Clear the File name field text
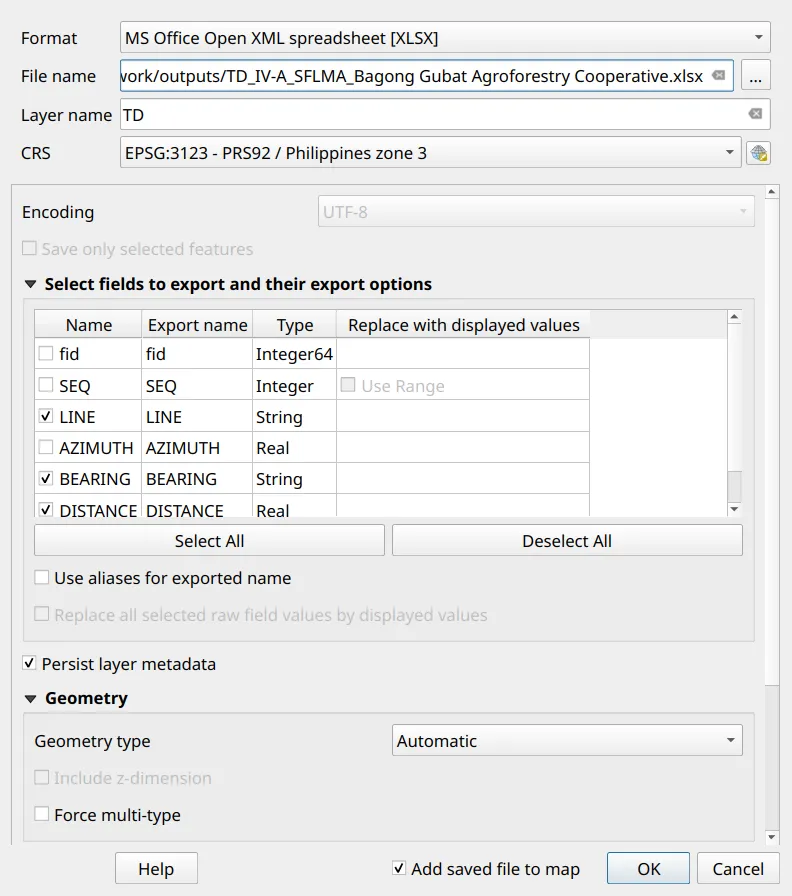The height and width of the screenshot is (896, 792). [719, 75]
